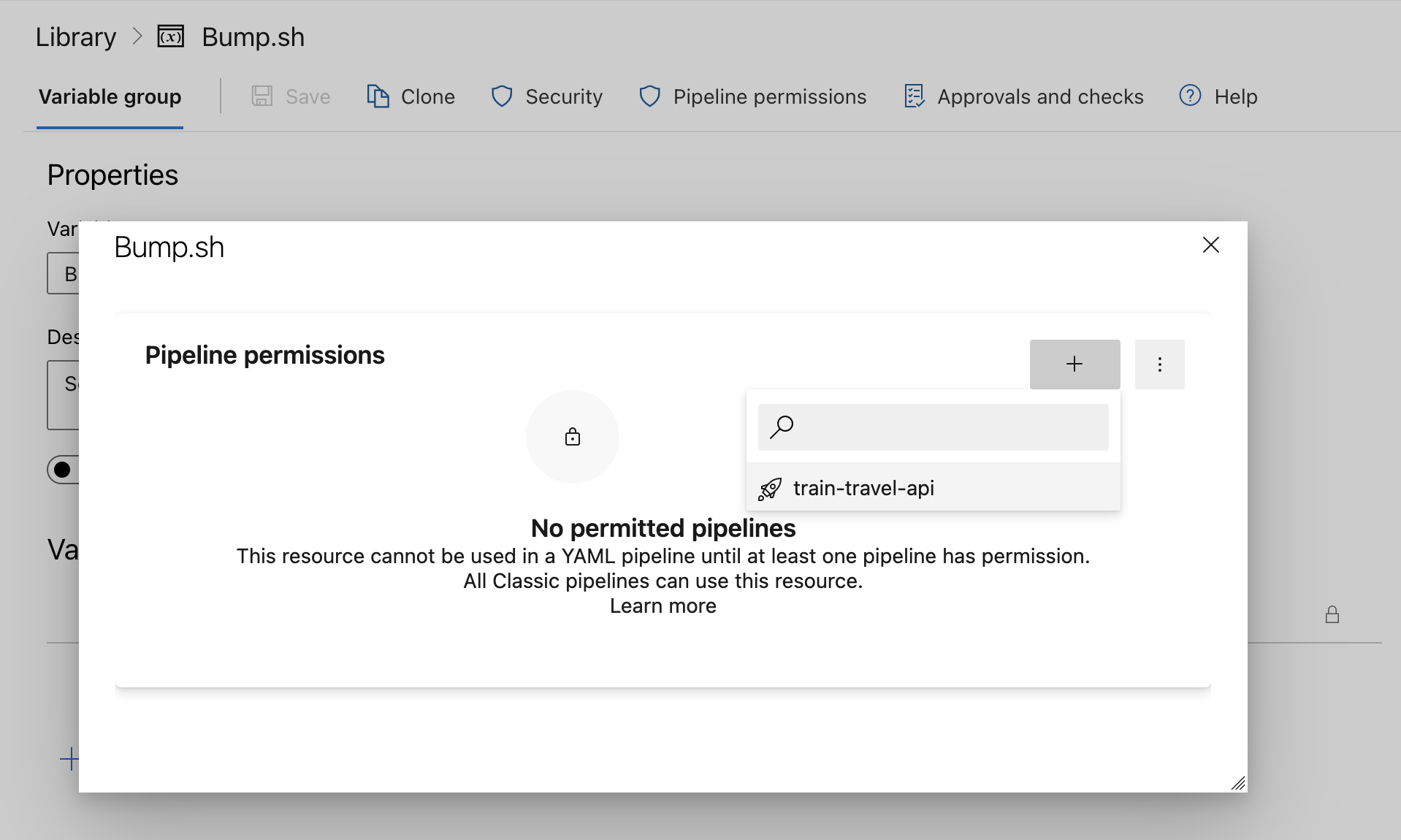Click the lock icon in variables row
Screen dimensions: 1401x840
(x=1332, y=614)
